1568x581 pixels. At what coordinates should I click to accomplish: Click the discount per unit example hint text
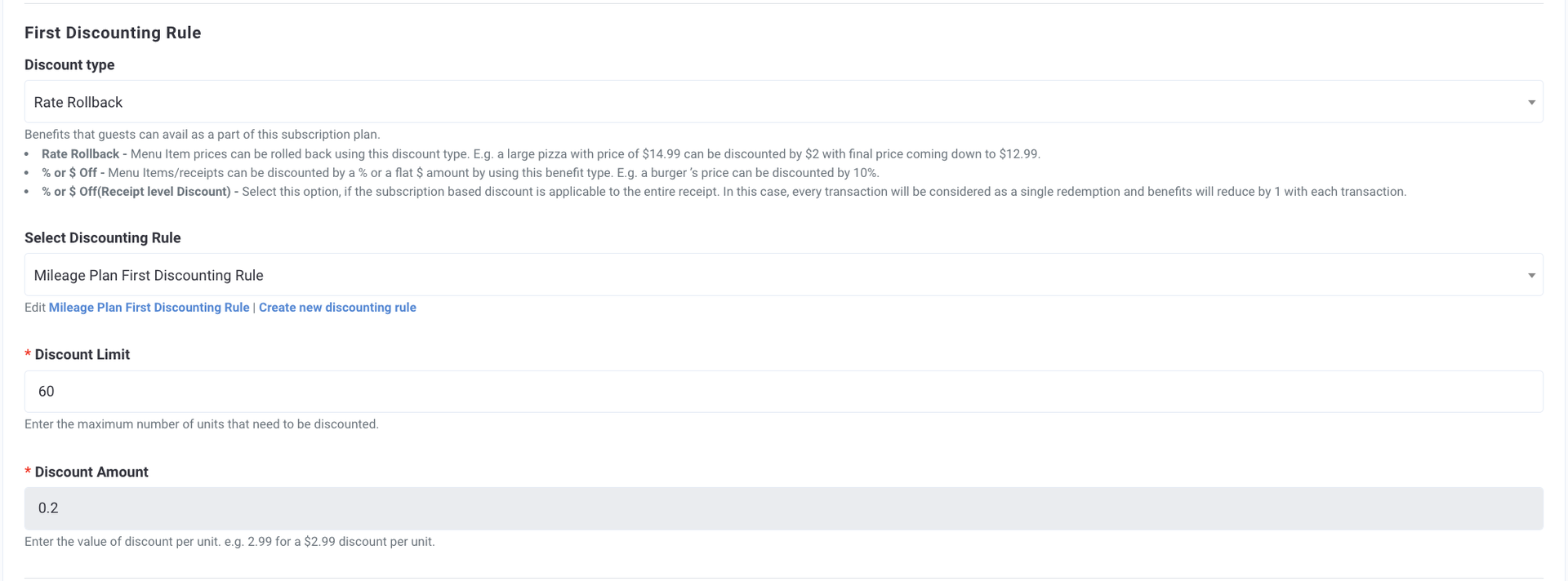pos(229,542)
